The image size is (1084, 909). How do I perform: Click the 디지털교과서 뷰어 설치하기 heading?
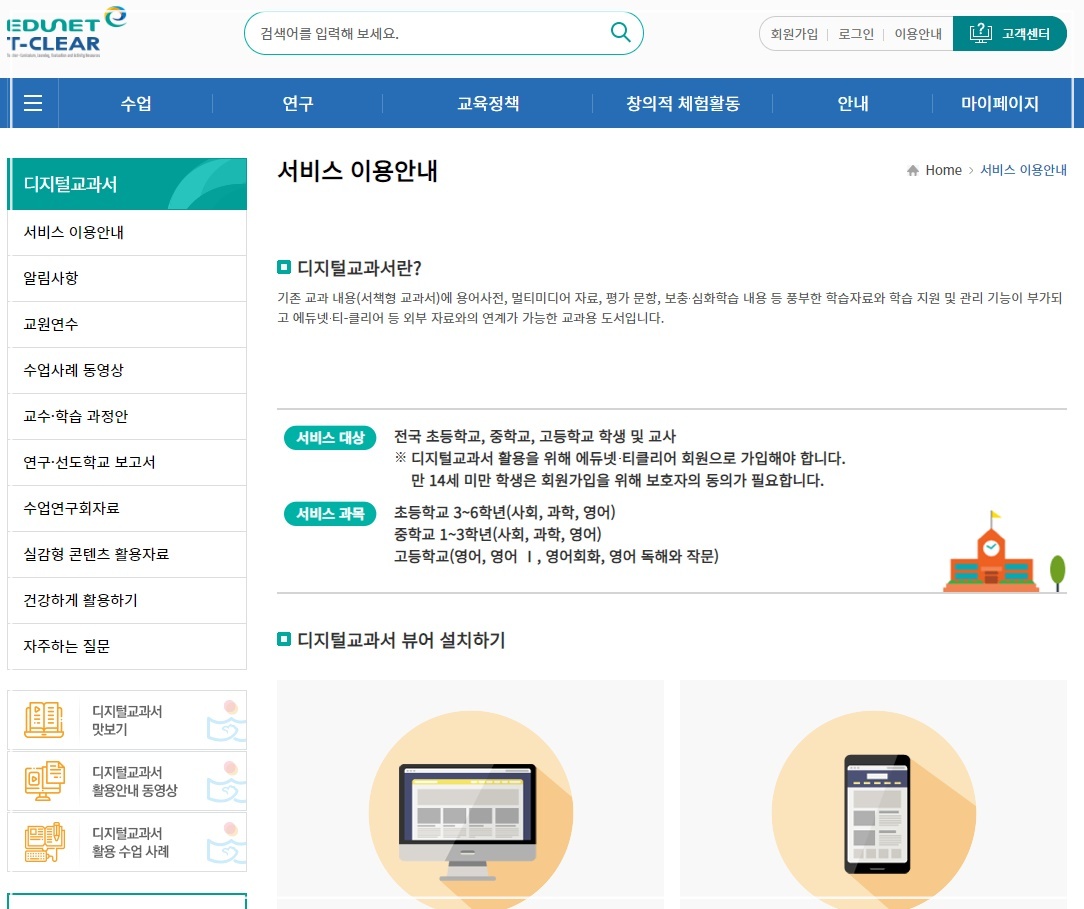click(x=401, y=640)
